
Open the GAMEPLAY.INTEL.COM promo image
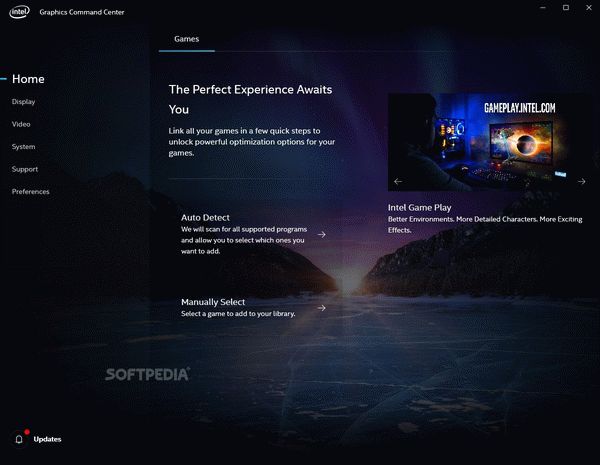point(488,142)
